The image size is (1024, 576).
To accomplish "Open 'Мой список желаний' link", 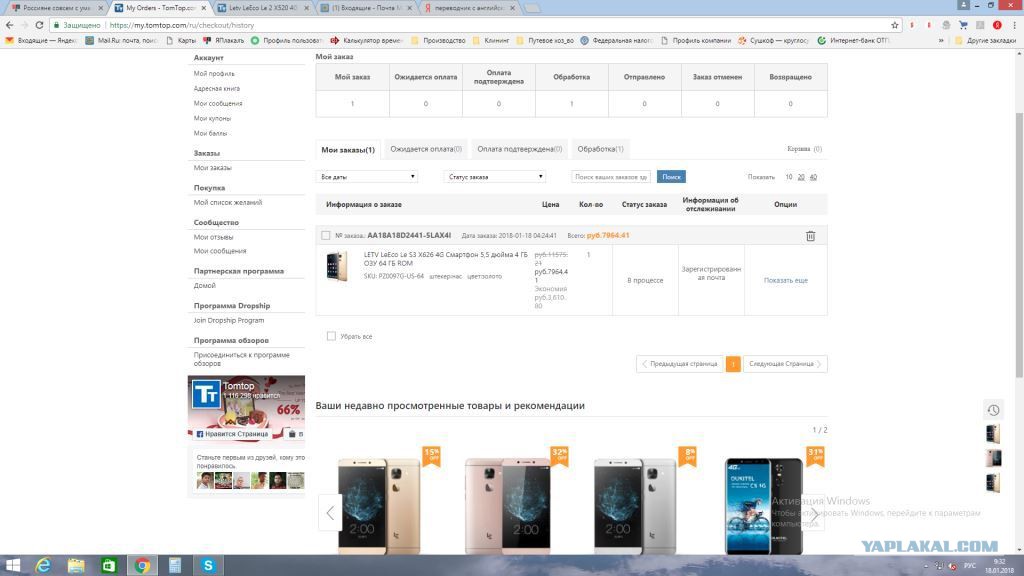I will pos(228,202).
